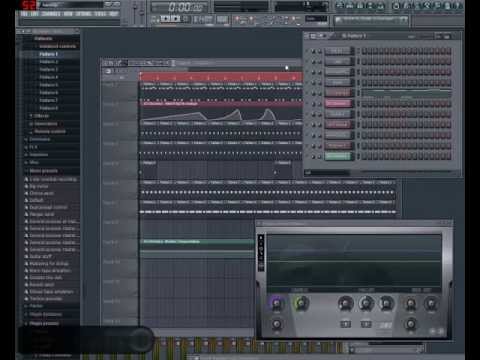Select Pattern 6 in the browser
This screenshot has height=360, width=480.
(49, 92)
